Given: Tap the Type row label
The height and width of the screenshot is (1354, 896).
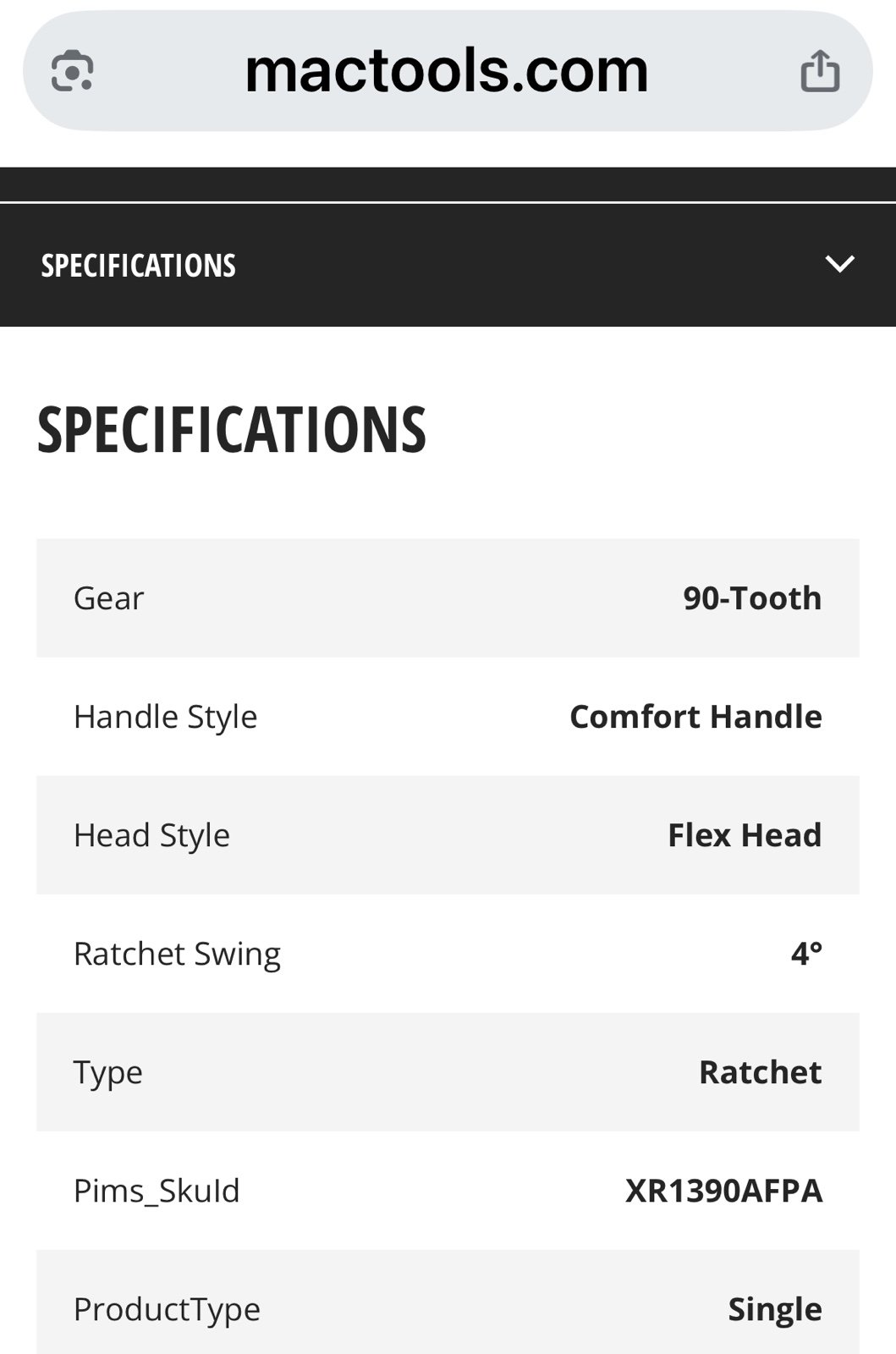Looking at the screenshot, I should 108,1072.
